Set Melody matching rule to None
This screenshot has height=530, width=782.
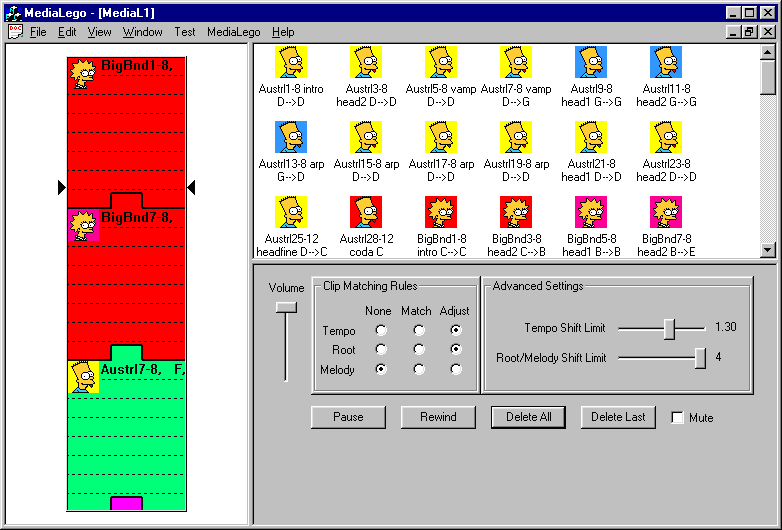(x=381, y=369)
